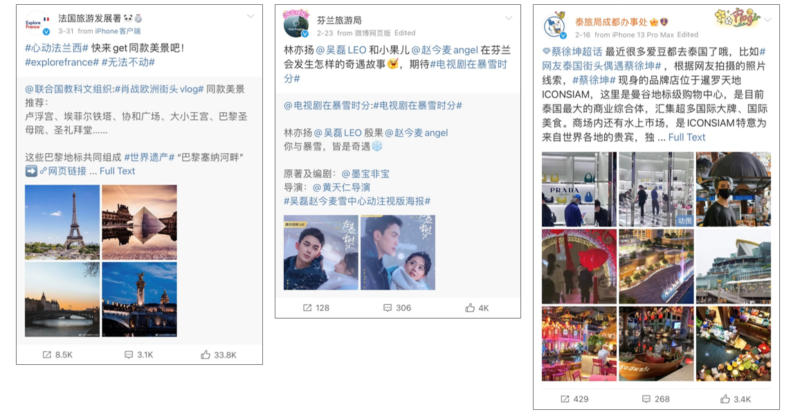Click comment icon with 3.1K count
800x412 pixels.
click(129, 355)
